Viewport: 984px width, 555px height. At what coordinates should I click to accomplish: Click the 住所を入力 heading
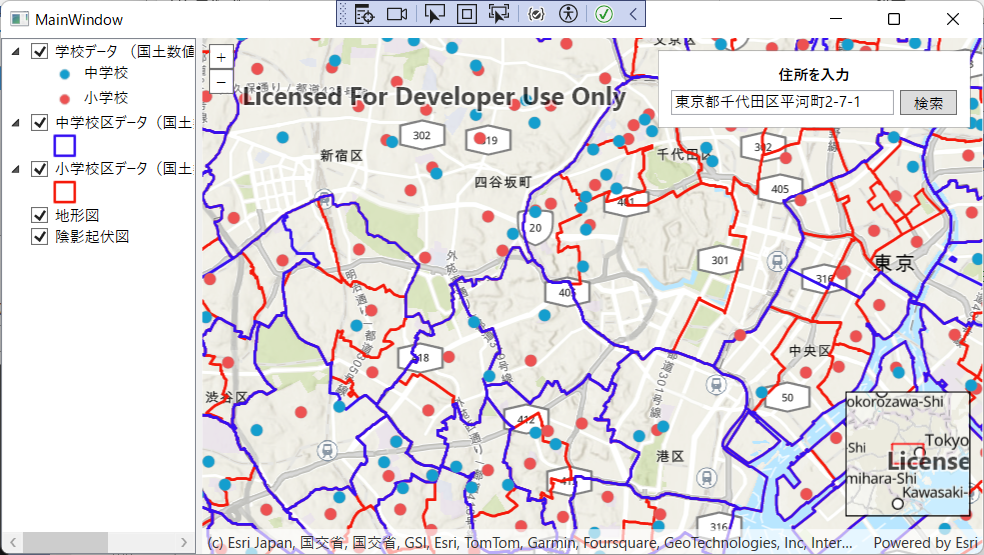click(814, 75)
